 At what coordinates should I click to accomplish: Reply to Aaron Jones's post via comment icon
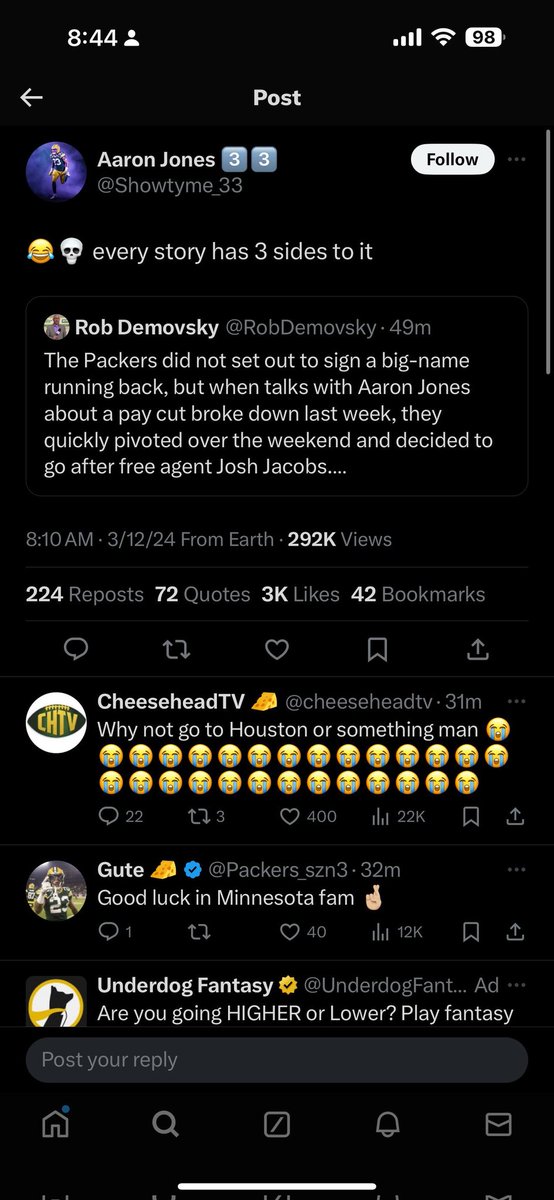pos(76,650)
